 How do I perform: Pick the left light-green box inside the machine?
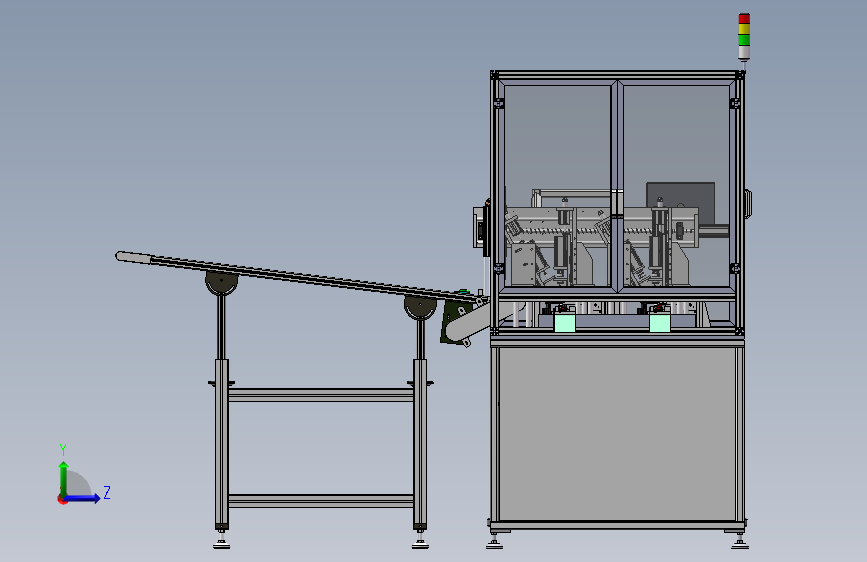pyautogui.click(x=565, y=322)
